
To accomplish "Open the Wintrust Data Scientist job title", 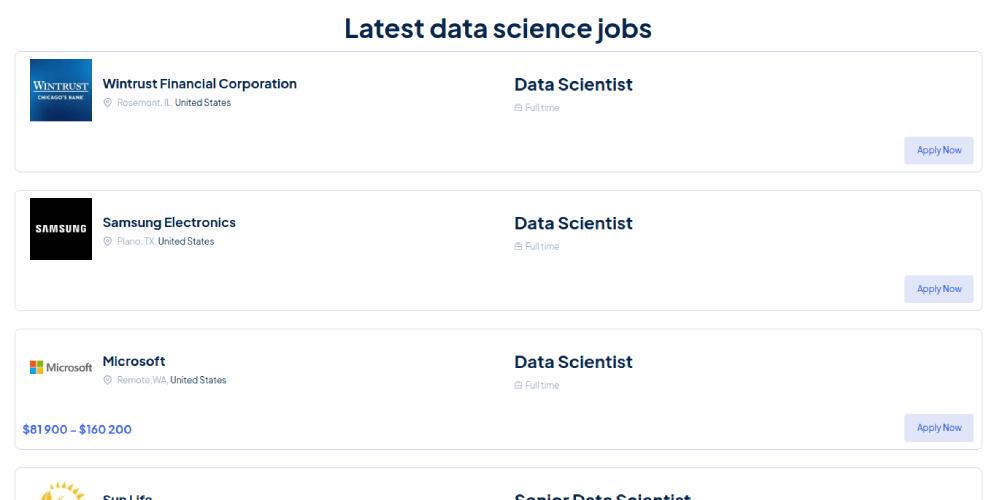I will (x=573, y=85).
